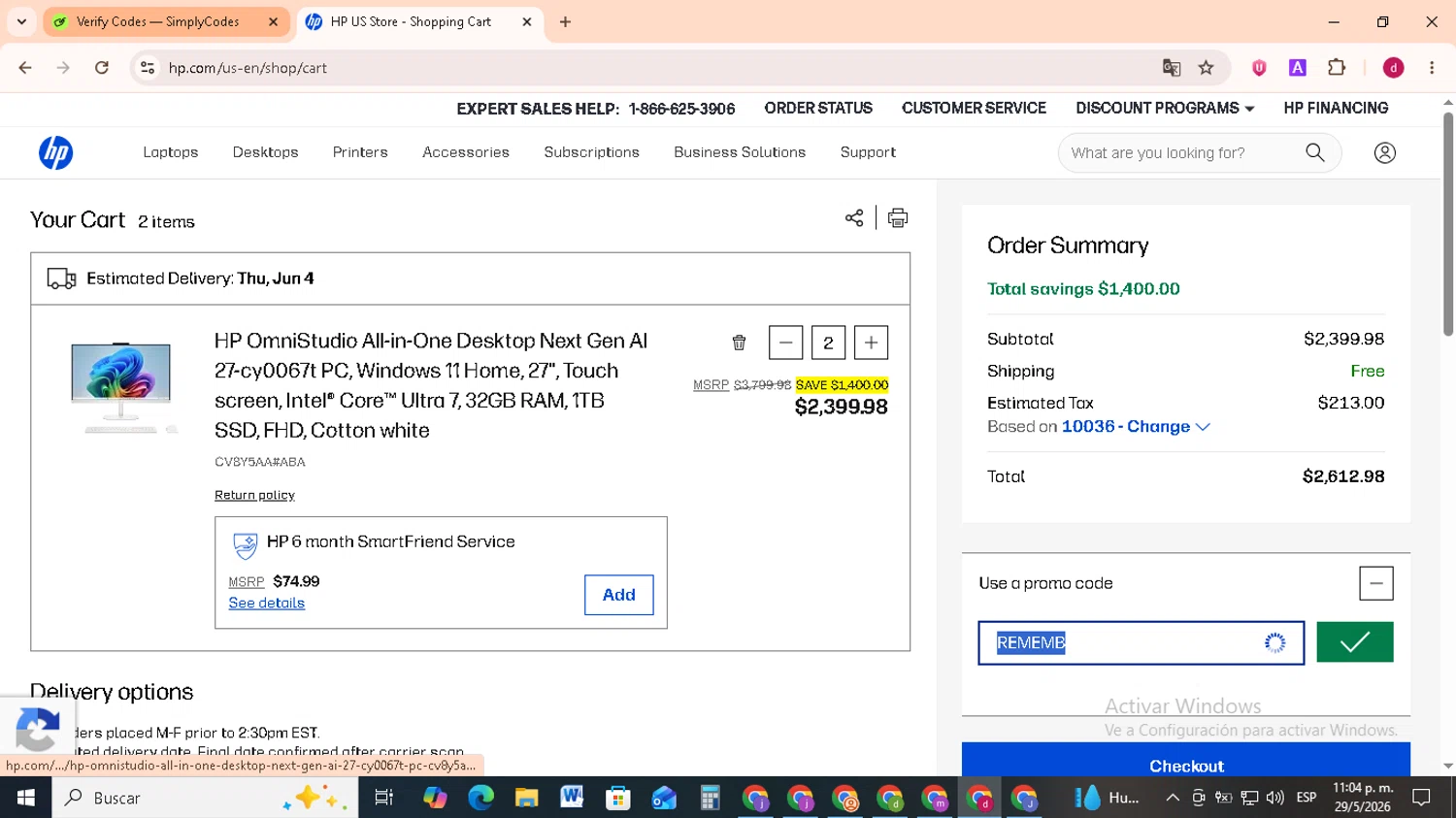Decrease quantity with minus button

click(x=785, y=343)
